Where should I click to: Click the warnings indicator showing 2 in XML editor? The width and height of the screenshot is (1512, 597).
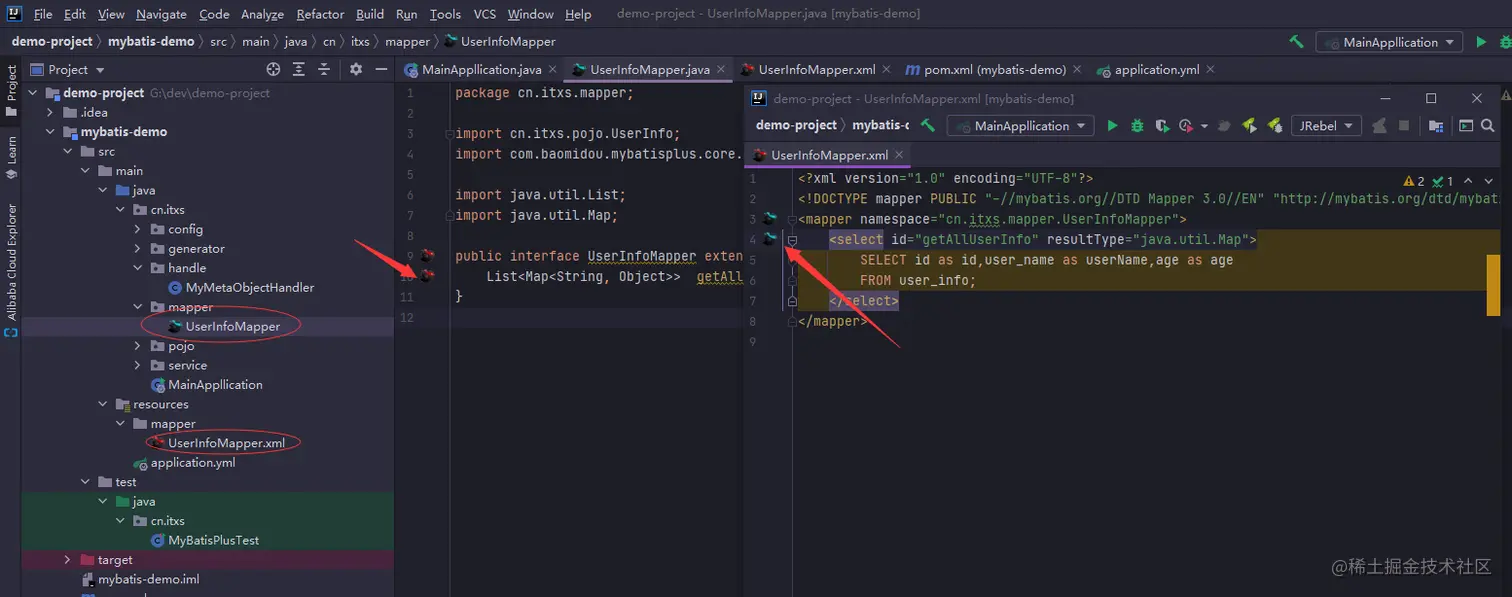click(1415, 181)
